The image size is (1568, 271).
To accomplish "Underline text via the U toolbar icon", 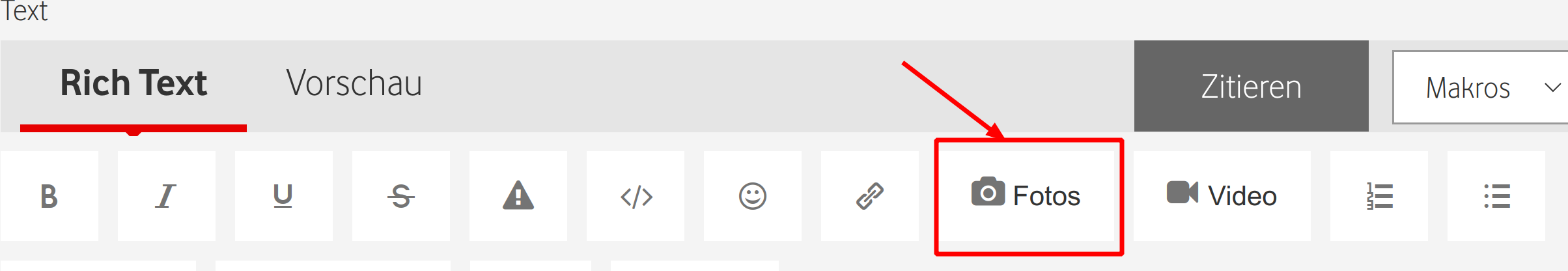I will click(x=284, y=196).
